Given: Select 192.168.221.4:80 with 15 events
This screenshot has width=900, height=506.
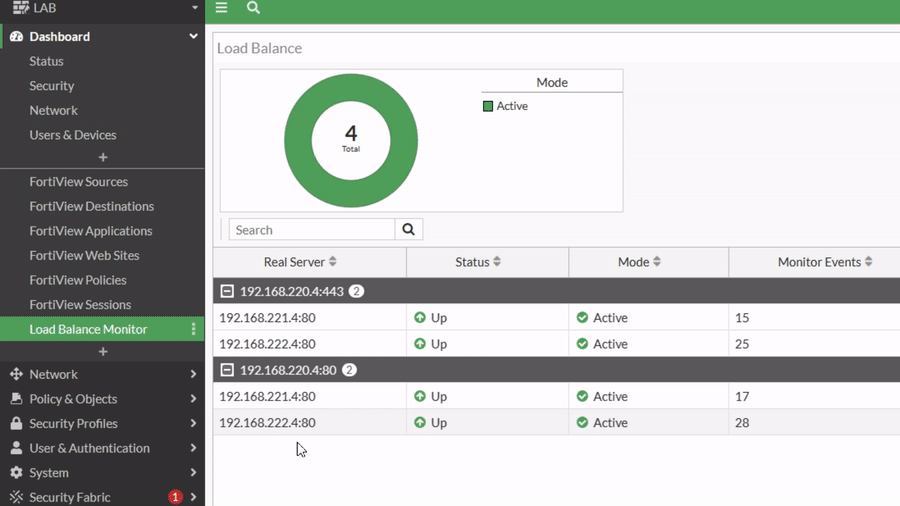Looking at the screenshot, I should click(267, 317).
